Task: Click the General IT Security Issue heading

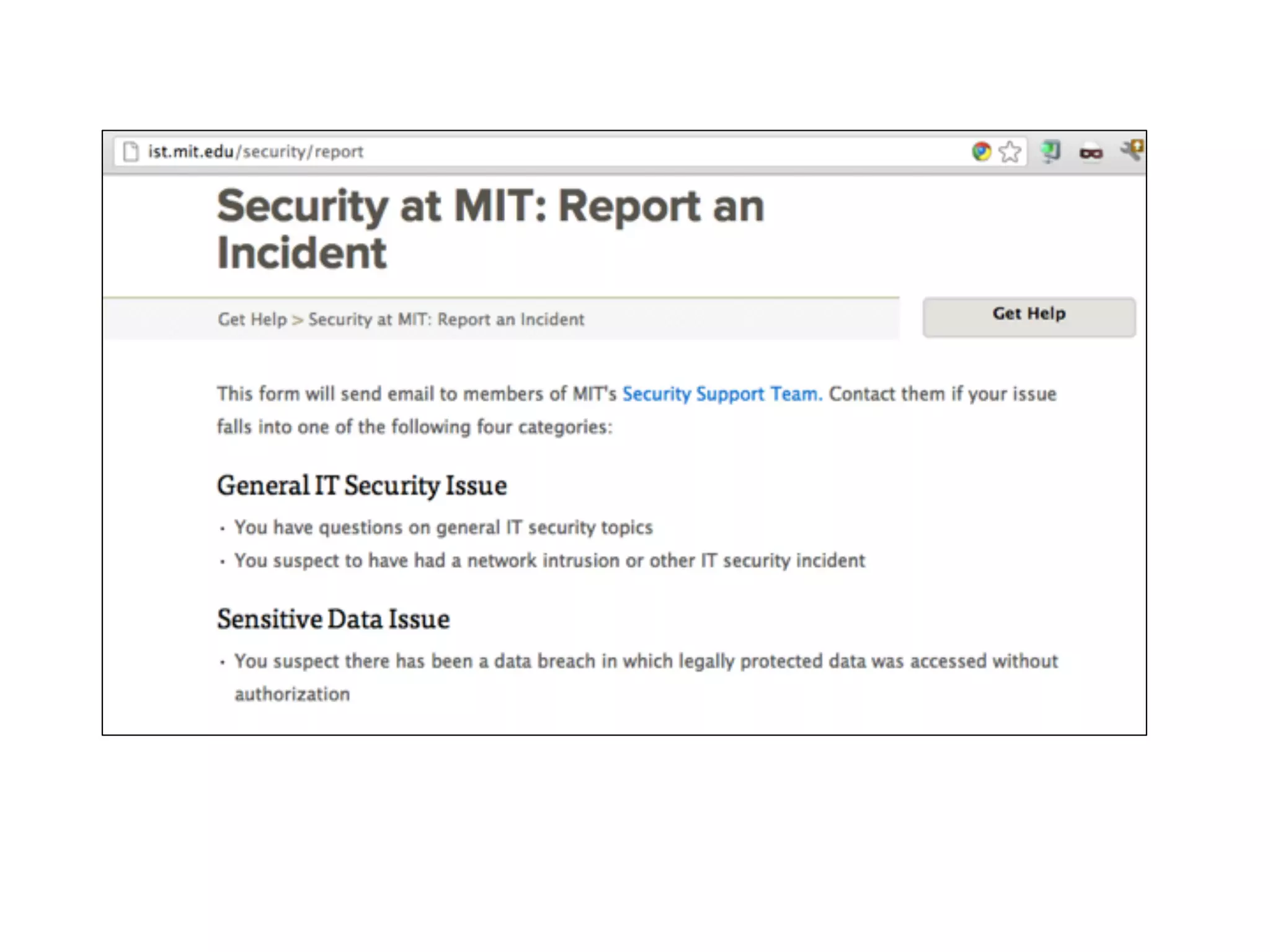Action: (362, 485)
